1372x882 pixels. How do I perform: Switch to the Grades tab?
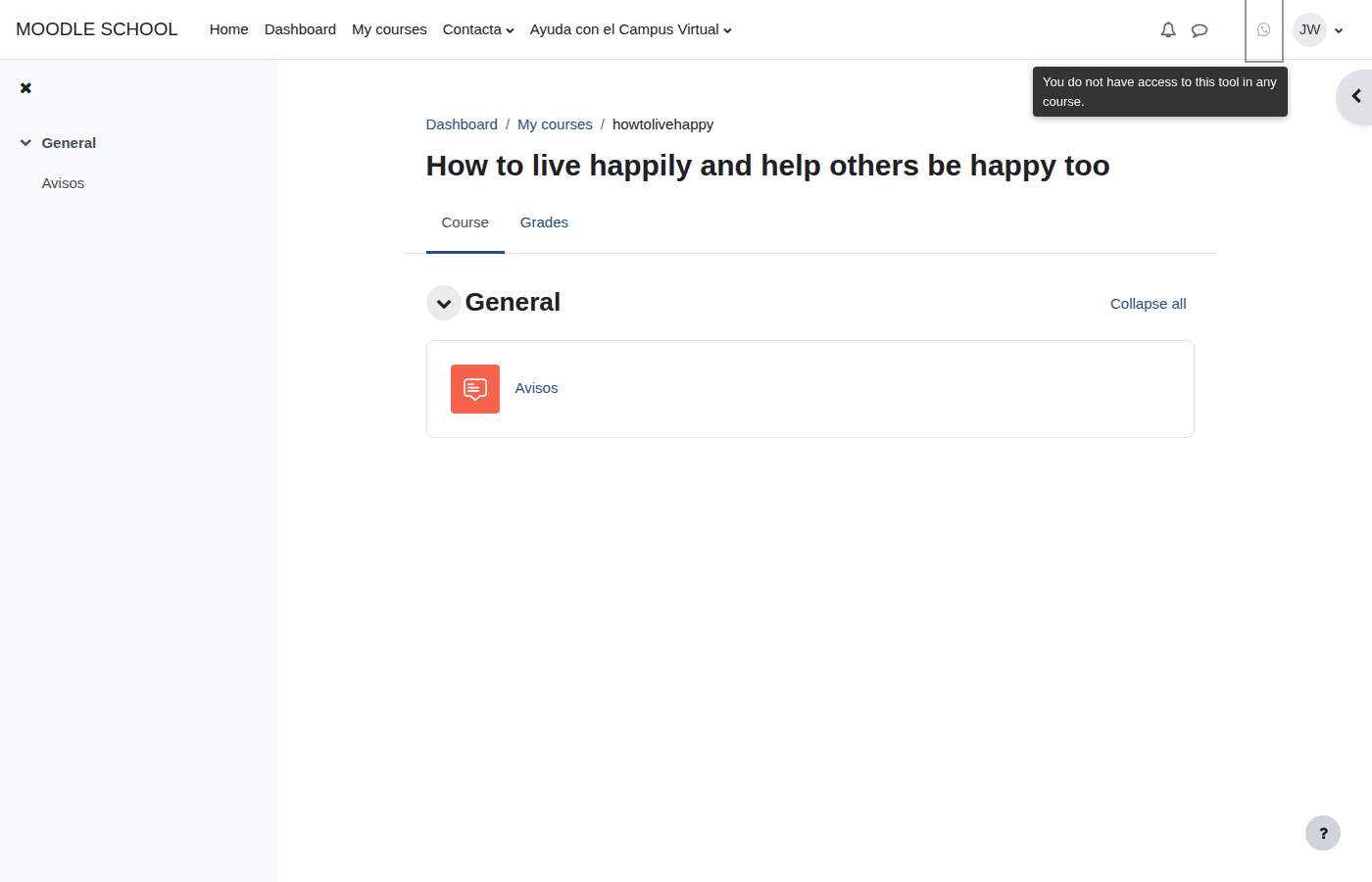544,223
